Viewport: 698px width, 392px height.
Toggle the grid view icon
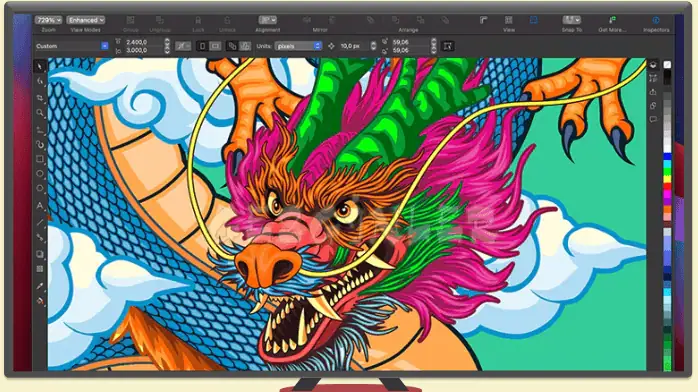coord(508,20)
